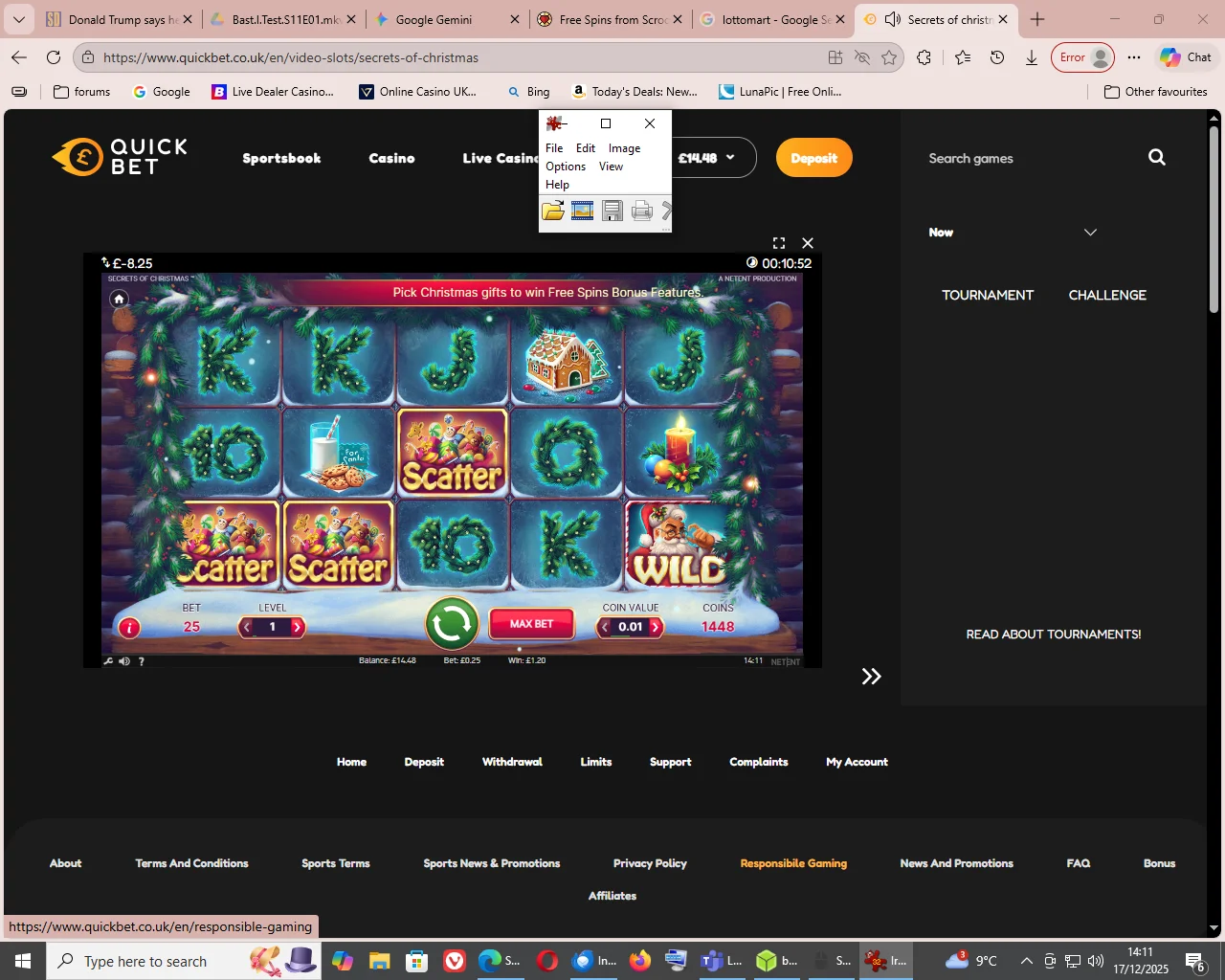Open the Options menu in the small window
The width and height of the screenshot is (1225, 980).
click(566, 167)
